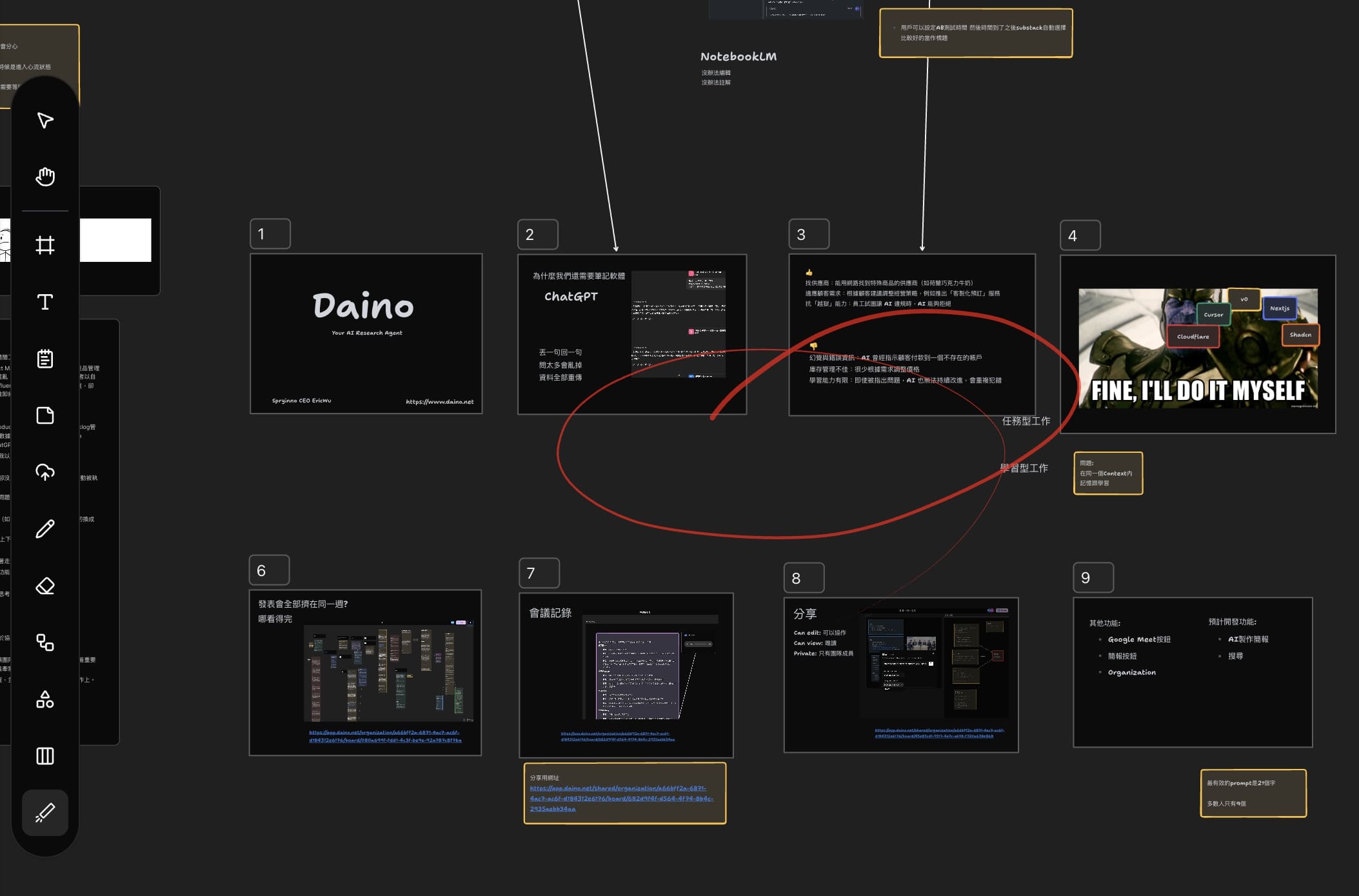Choose the eraser tool
Viewport: 1359px width, 896px height.
(x=45, y=586)
